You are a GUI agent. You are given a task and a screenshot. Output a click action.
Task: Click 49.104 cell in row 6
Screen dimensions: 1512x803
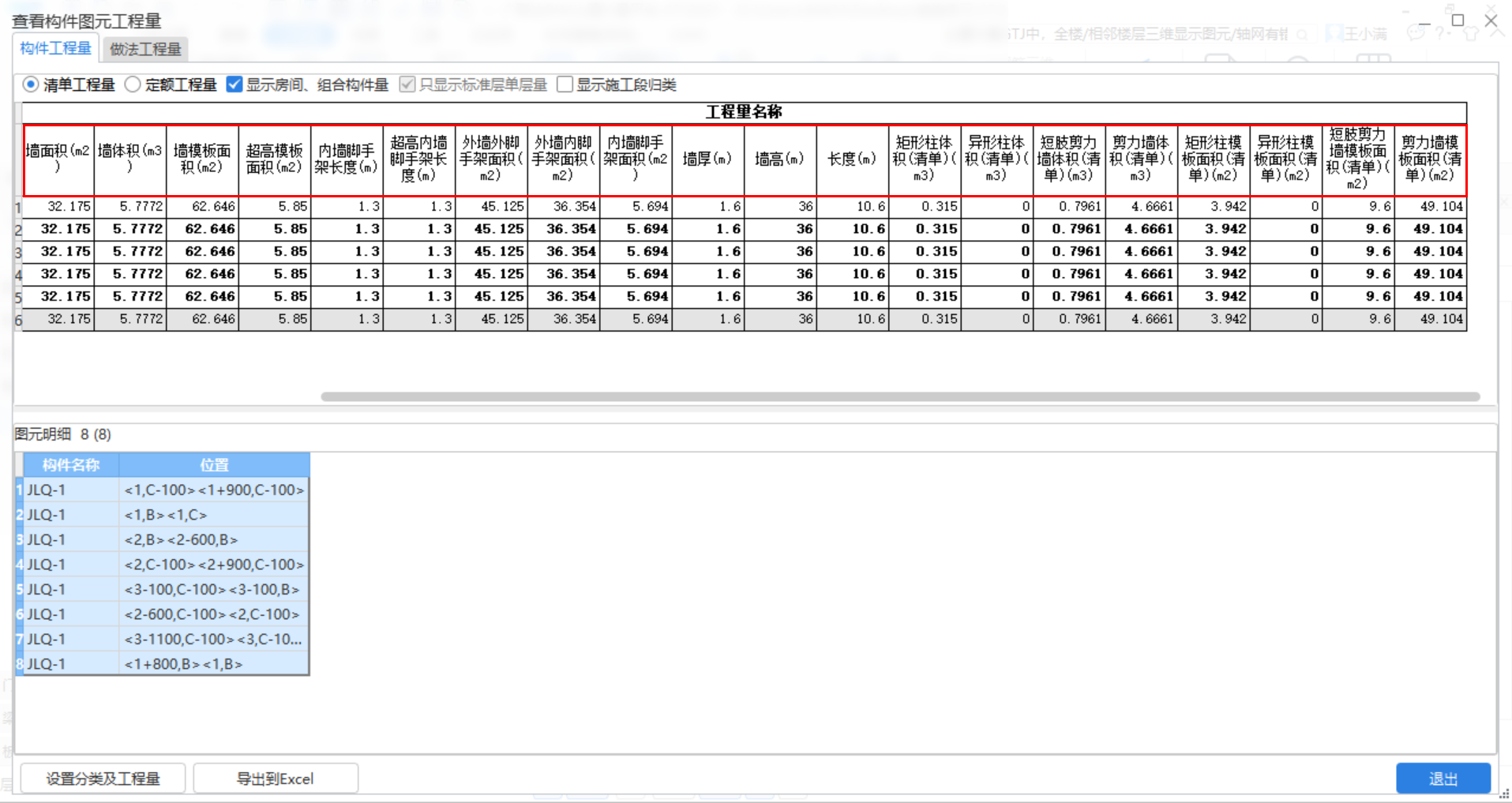1431,319
